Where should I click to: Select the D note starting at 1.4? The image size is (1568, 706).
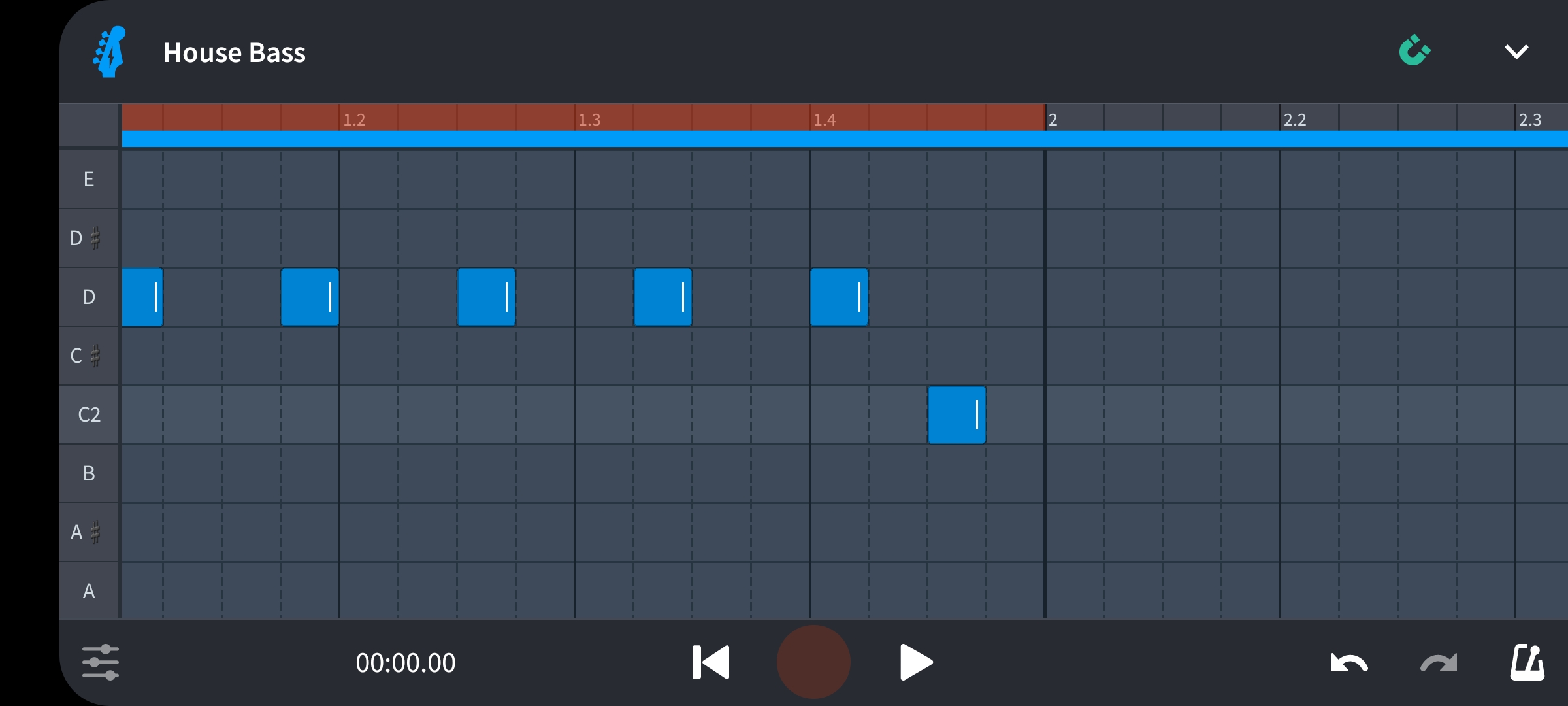tap(839, 297)
